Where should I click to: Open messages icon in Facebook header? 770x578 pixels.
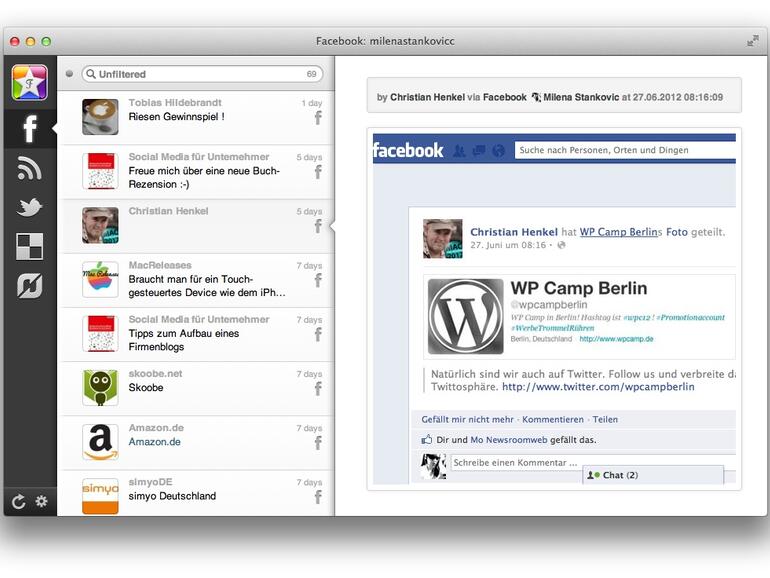pos(479,150)
